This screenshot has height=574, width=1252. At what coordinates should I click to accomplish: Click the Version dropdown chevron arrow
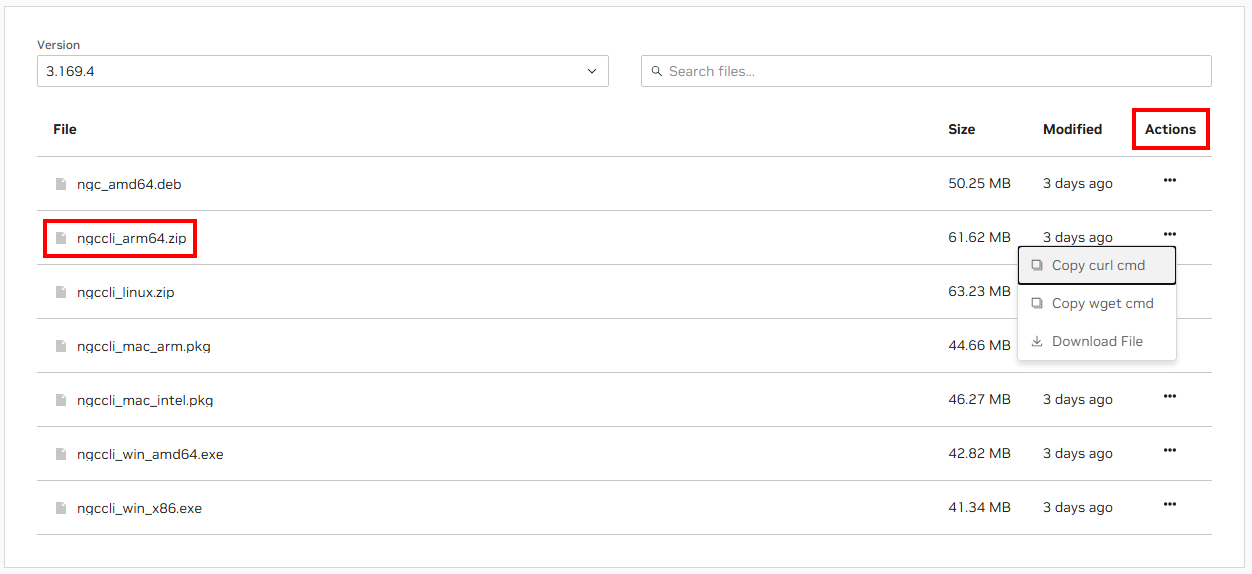pos(592,71)
